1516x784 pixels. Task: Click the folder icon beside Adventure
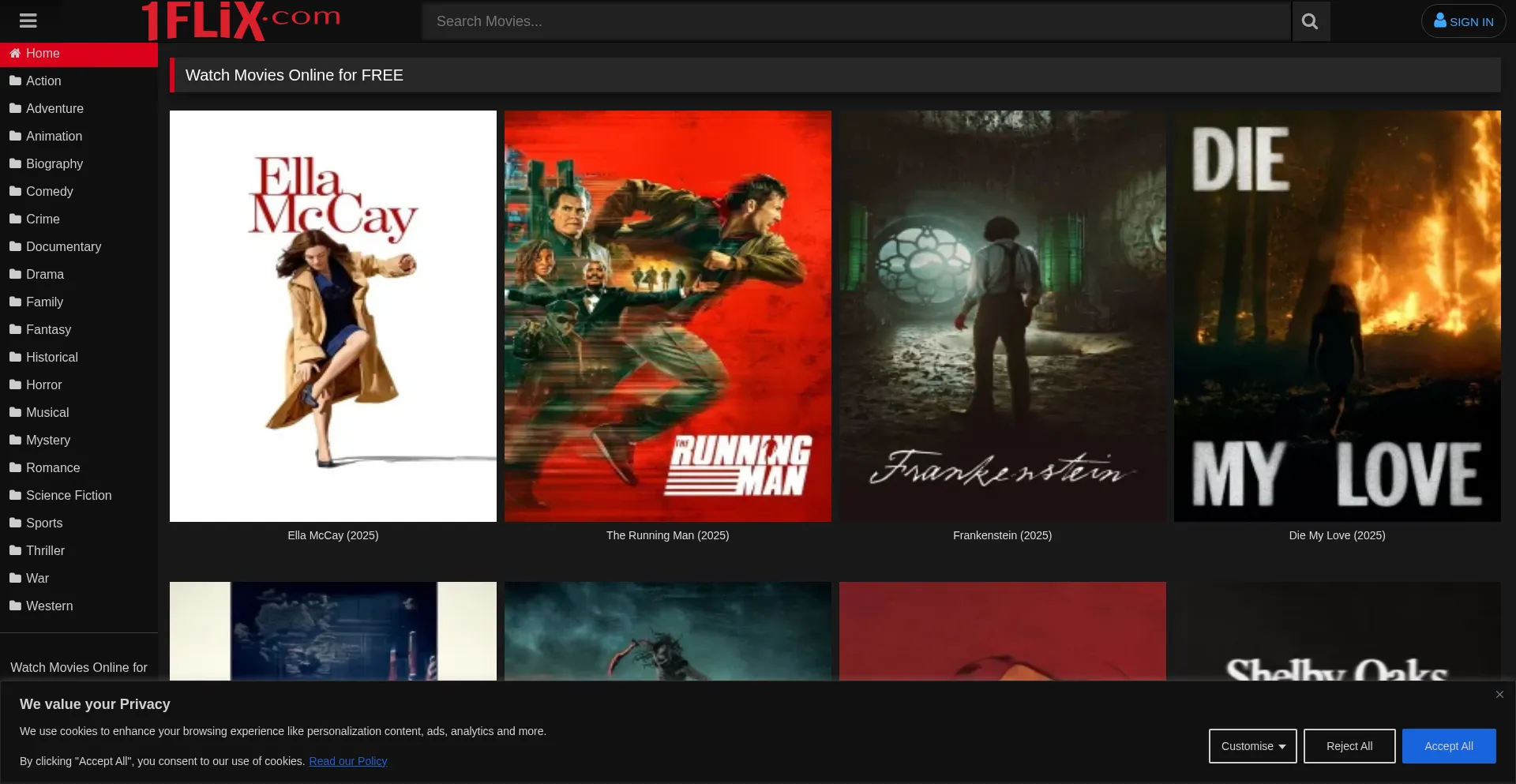(x=15, y=108)
